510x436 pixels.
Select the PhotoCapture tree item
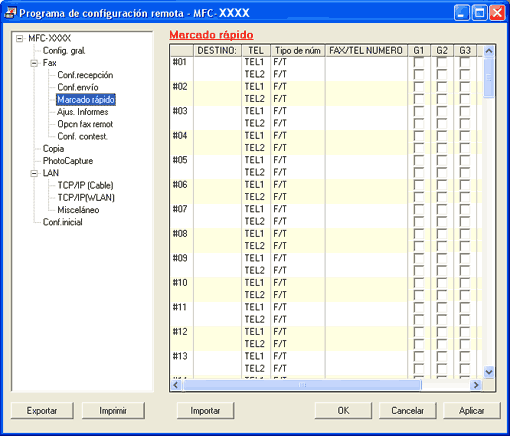pos(68,161)
